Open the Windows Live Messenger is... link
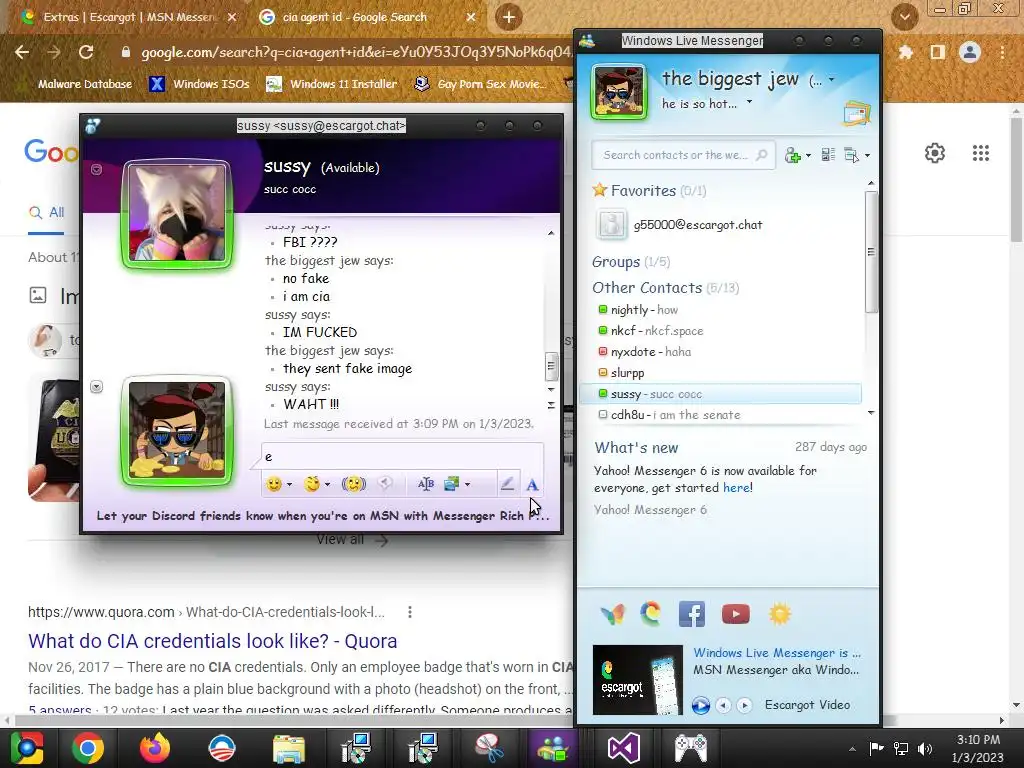This screenshot has height=768, width=1024. (777, 653)
